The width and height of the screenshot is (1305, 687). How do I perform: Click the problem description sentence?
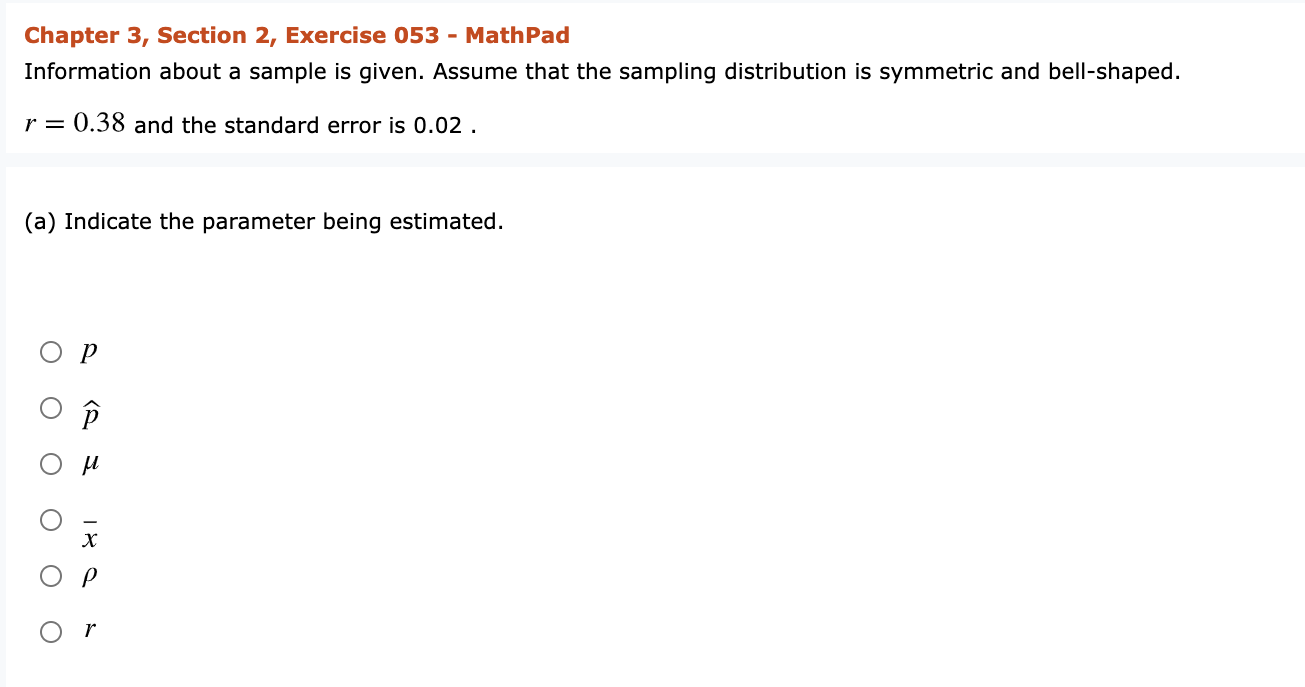602,71
